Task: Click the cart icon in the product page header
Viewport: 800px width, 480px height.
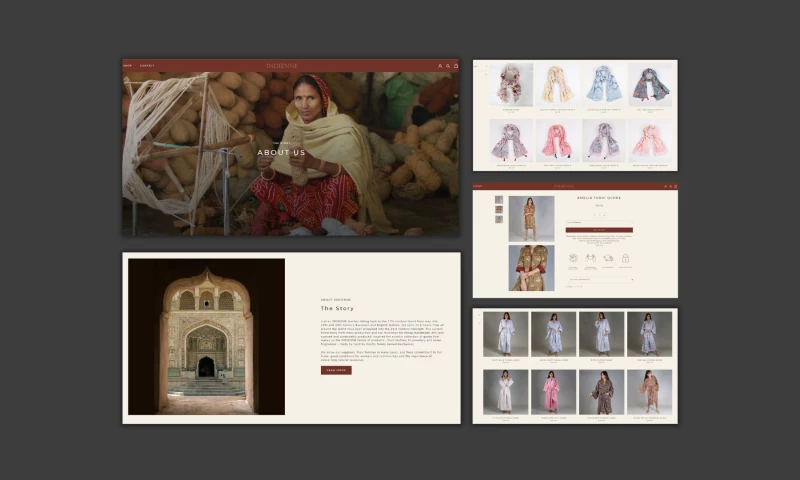Action: pos(675,186)
